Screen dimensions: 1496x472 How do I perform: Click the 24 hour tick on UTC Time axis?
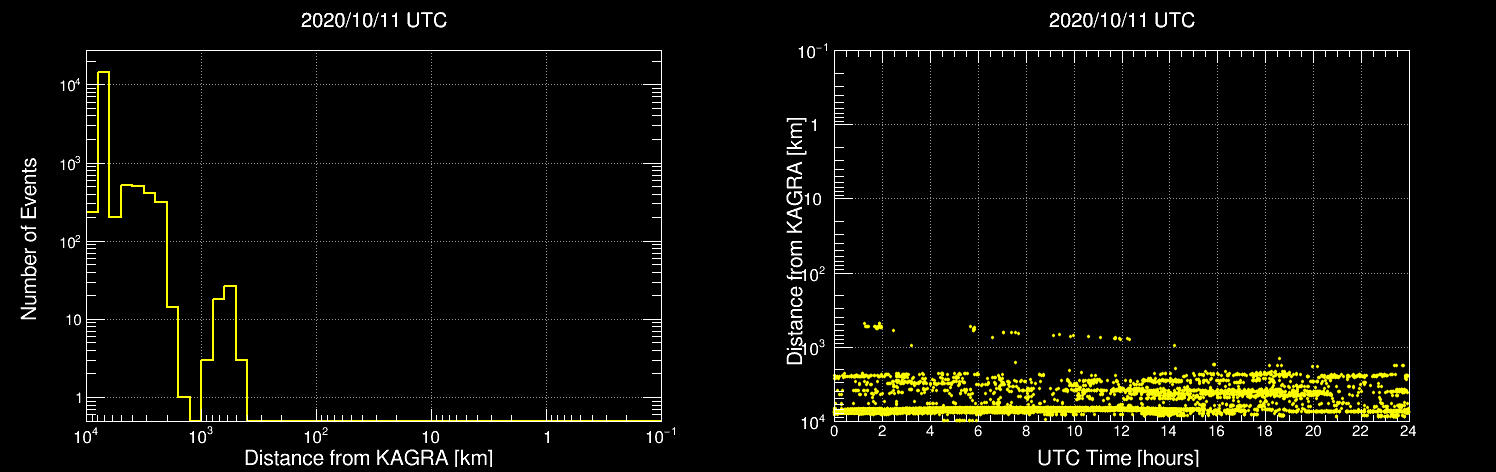point(1409,431)
